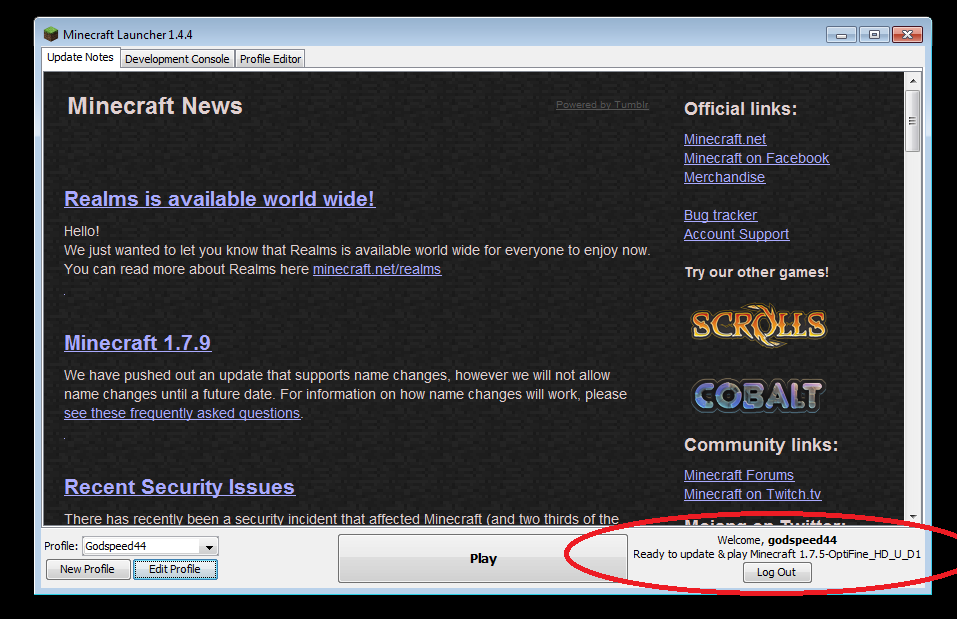Screen dimensions: 957x619
Task: Click the 'Try our other games!' text
Action: click(x=756, y=272)
